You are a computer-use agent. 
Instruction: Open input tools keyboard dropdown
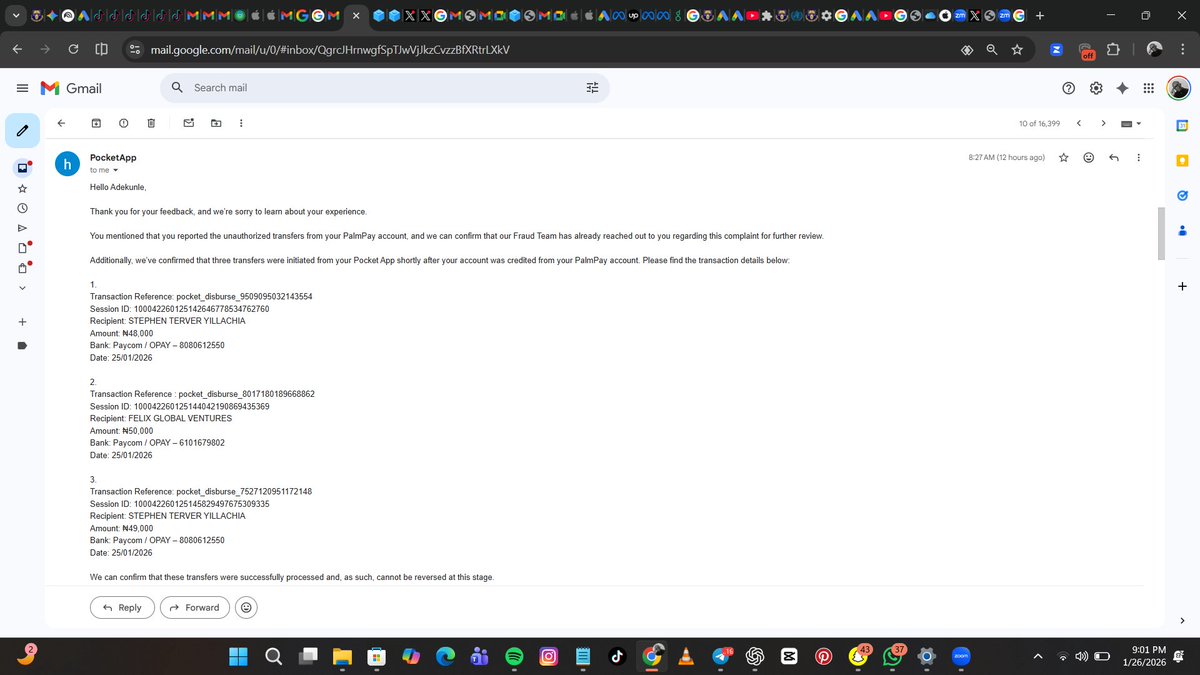click(1131, 124)
